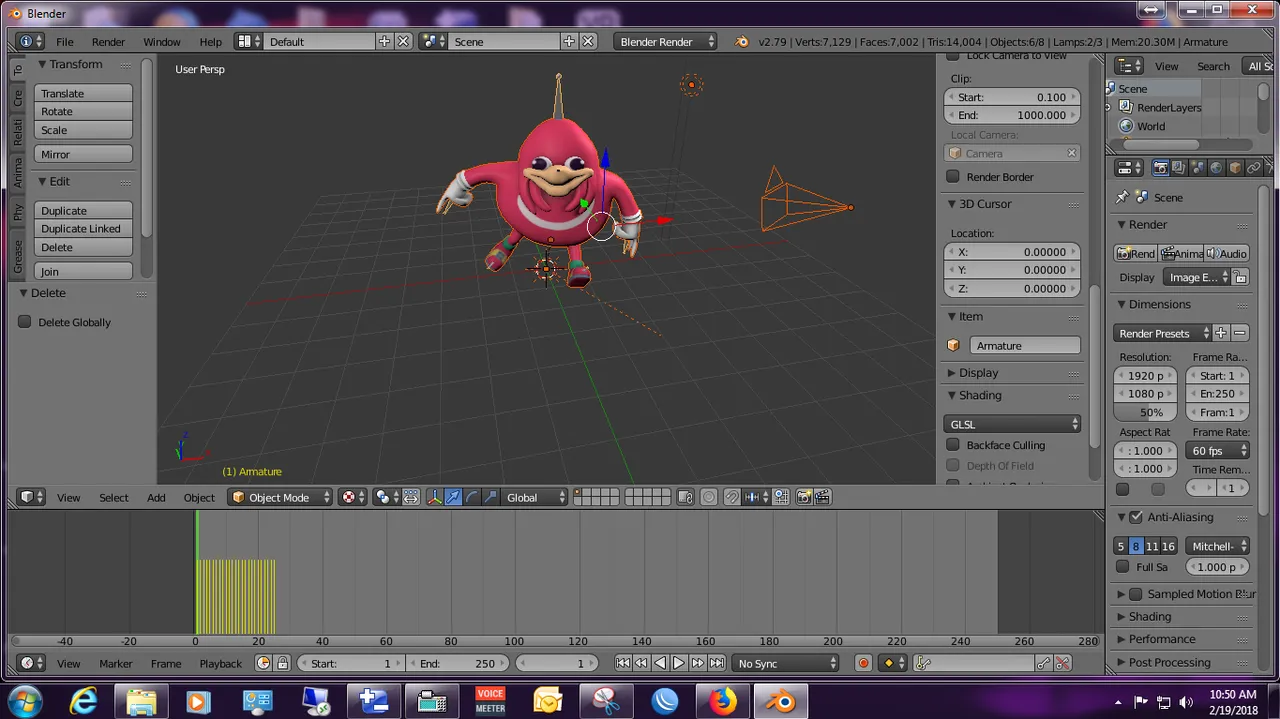
Task: Open the Scene properties tab icon
Action: (1198, 168)
